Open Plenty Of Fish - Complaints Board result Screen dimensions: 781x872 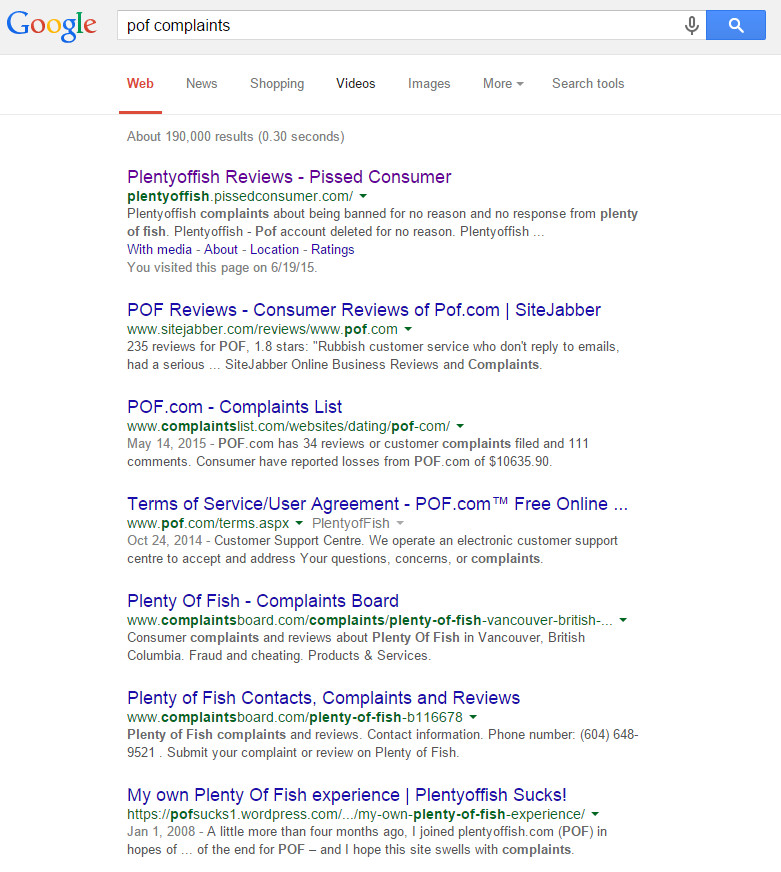(263, 601)
